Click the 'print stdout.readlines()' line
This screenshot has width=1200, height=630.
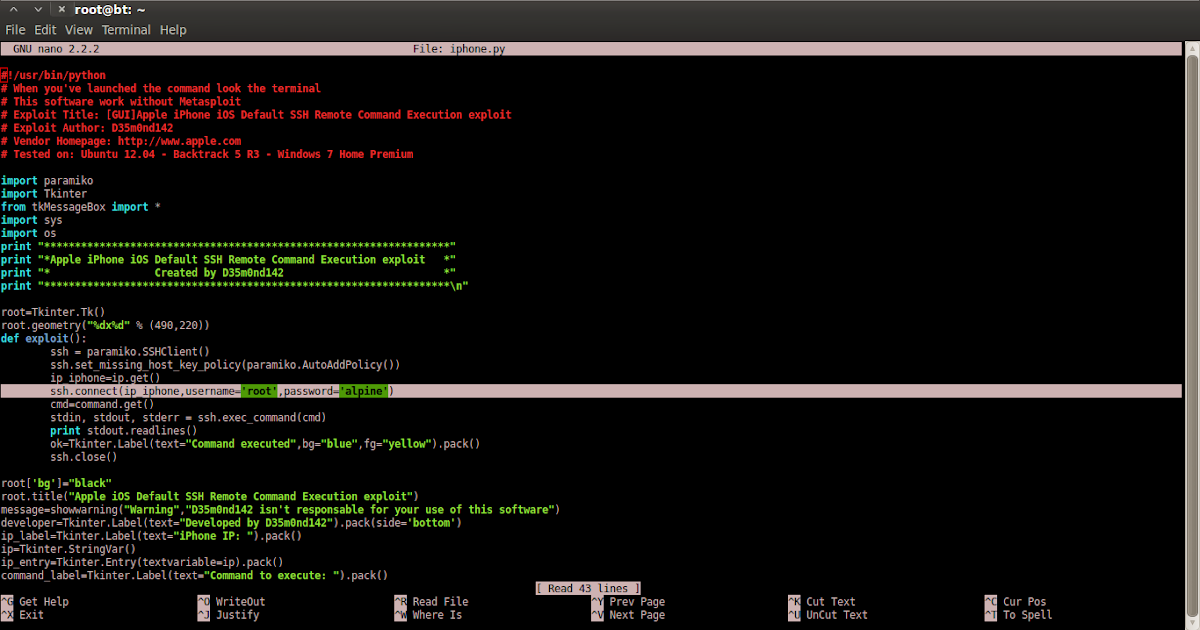[x=124, y=430]
